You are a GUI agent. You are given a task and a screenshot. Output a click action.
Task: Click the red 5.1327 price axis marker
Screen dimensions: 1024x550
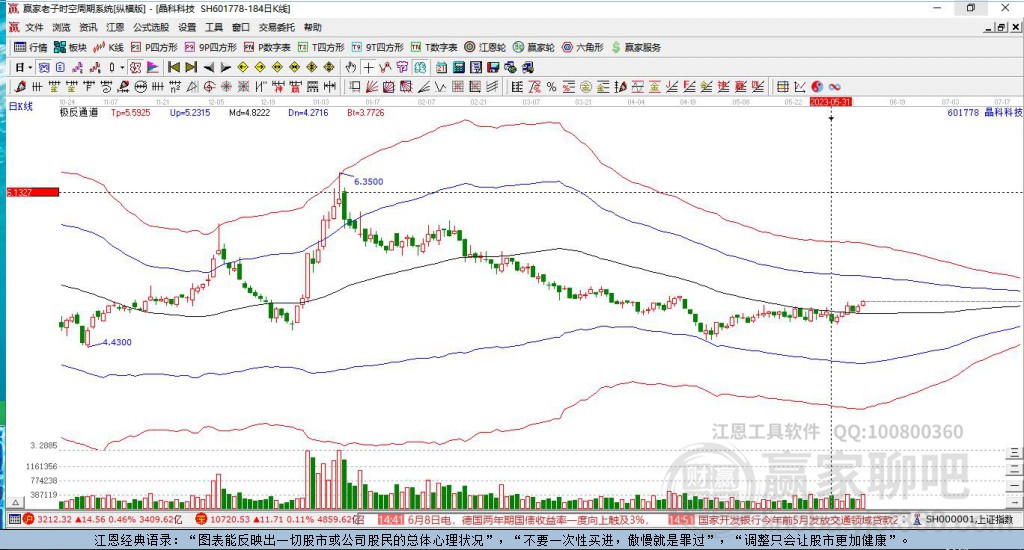click(x=33, y=192)
